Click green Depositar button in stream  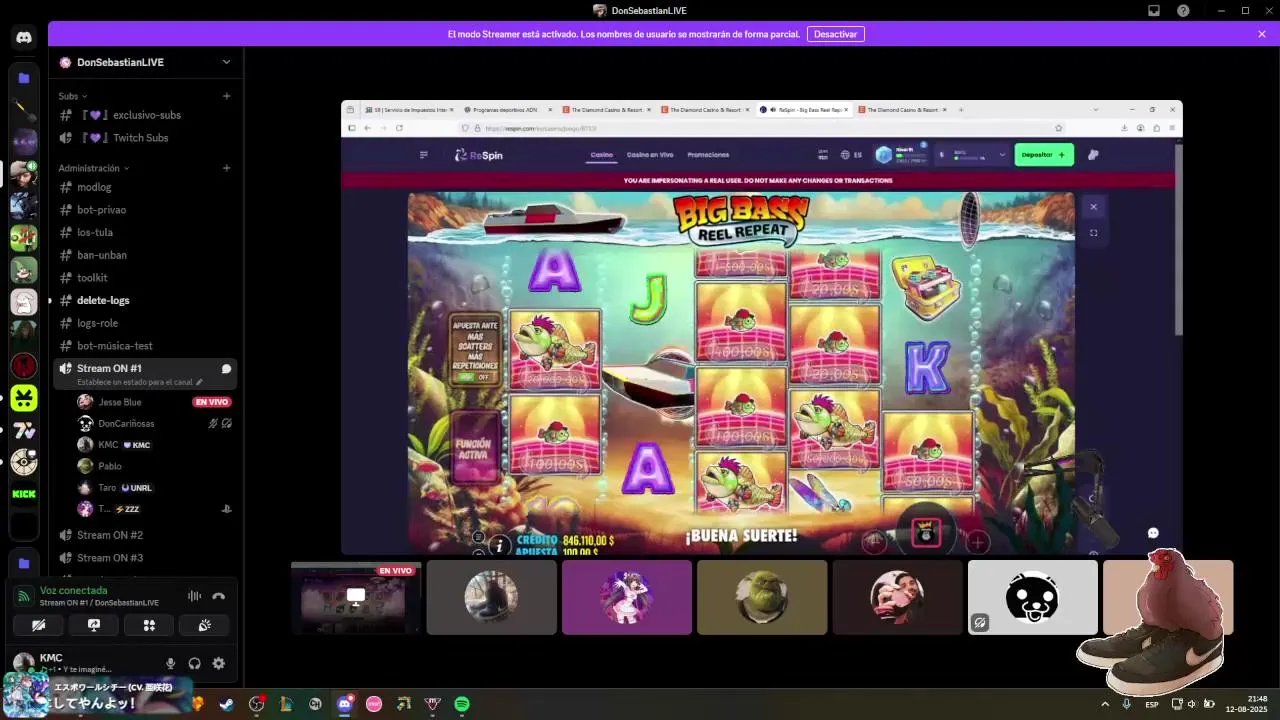[x=1044, y=155]
